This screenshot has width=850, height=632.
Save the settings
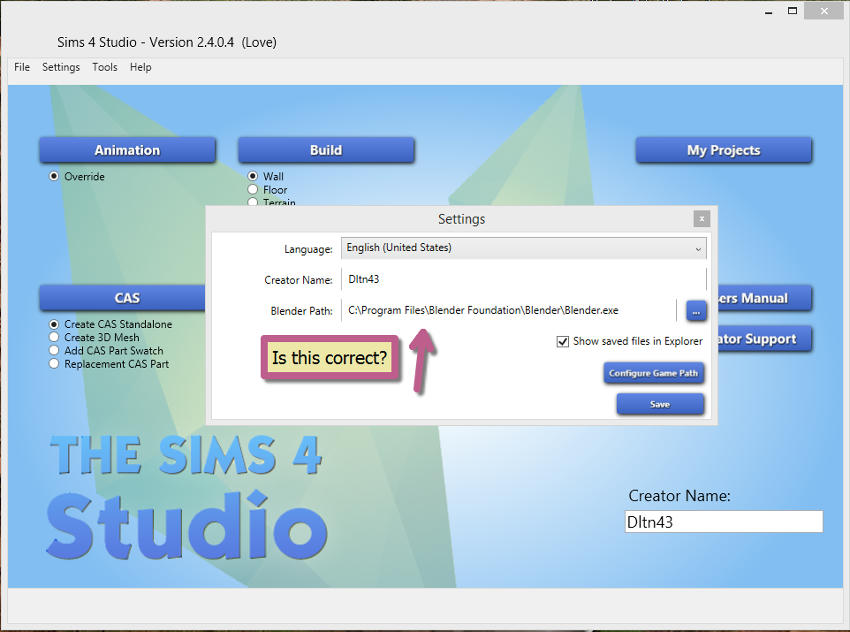(x=660, y=404)
